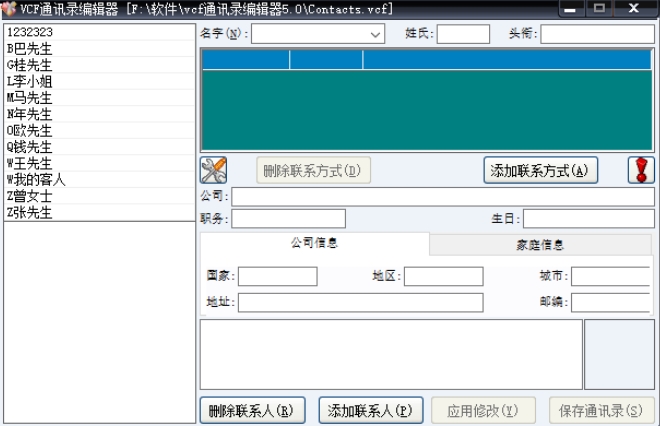Switch to the 家庭信息 tab
The image size is (660, 426).
click(540, 245)
